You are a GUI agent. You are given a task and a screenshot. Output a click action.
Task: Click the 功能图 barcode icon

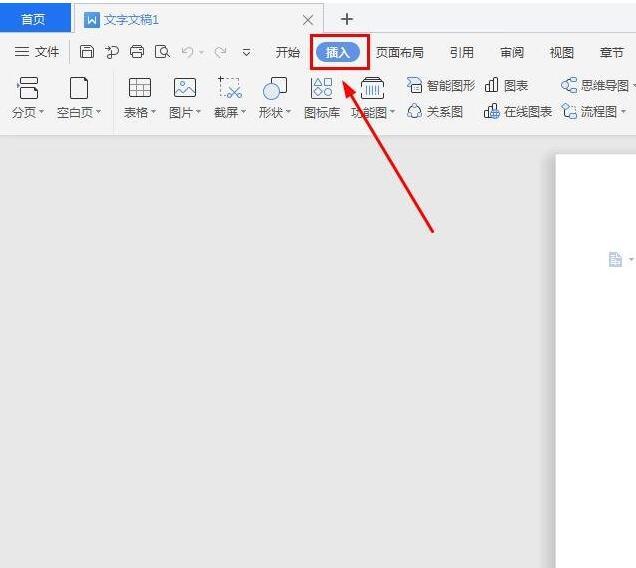(x=372, y=88)
